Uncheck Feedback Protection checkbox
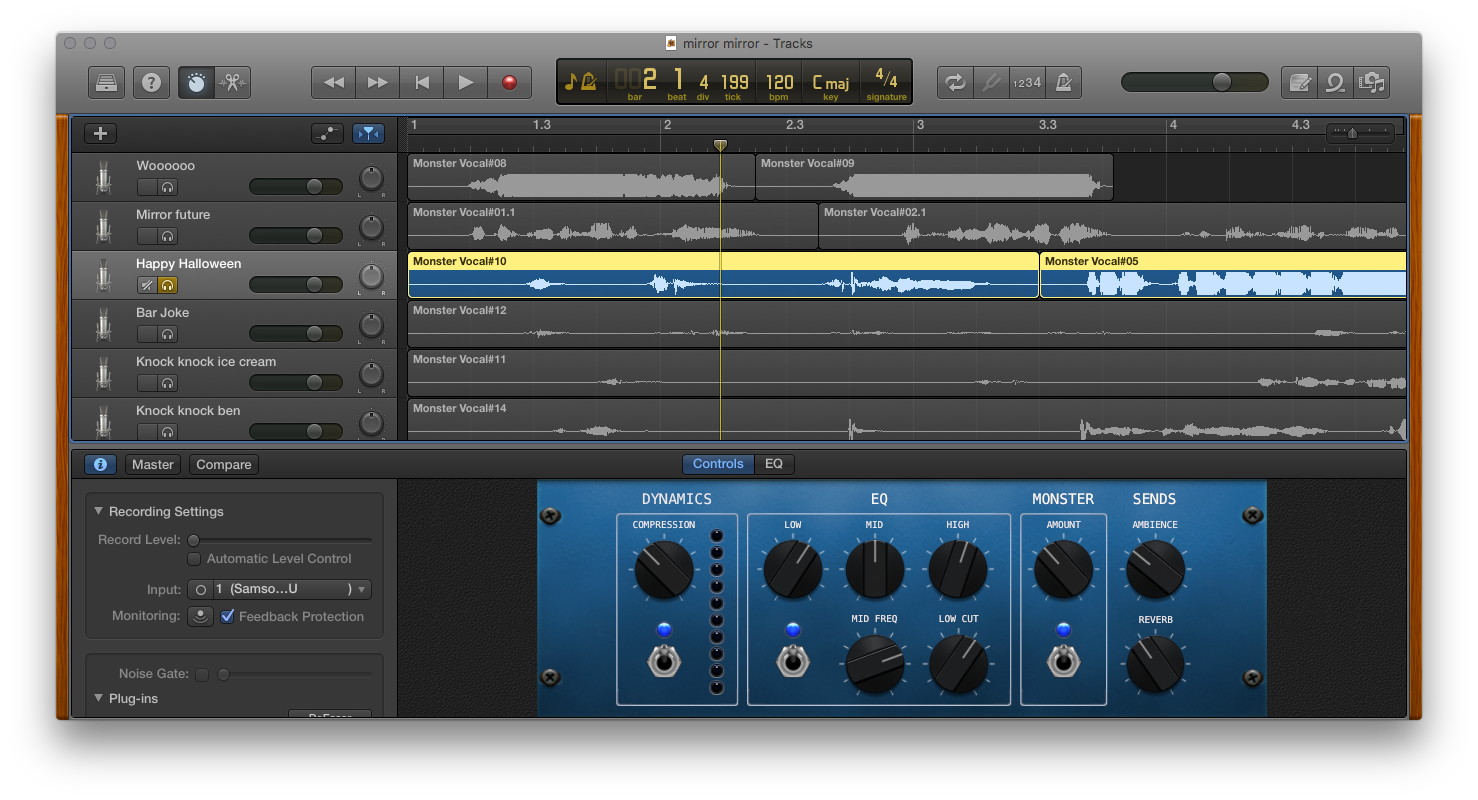Image resolution: width=1478 pixels, height=800 pixels. coord(228,616)
